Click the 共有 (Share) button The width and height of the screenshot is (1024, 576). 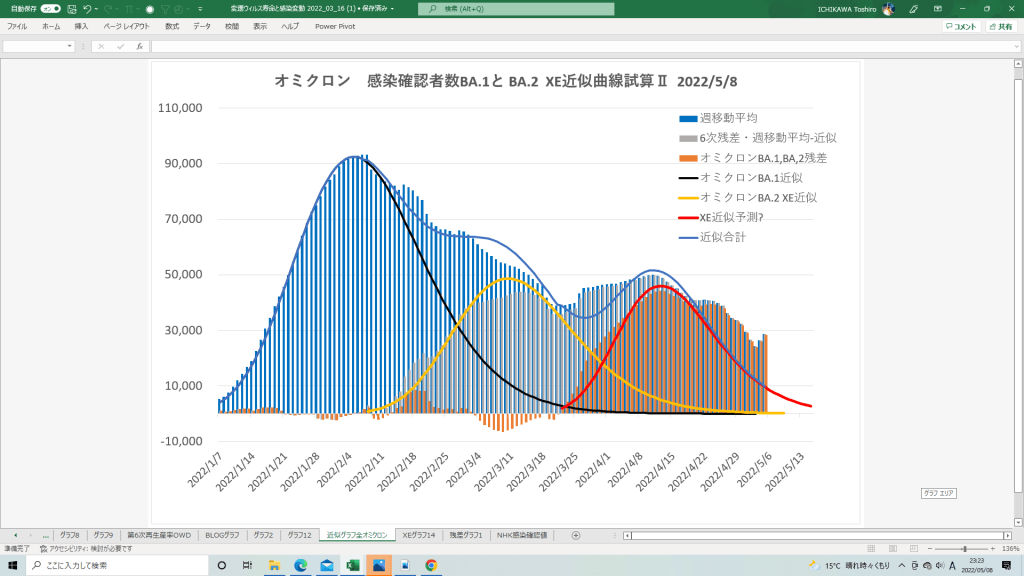coord(1000,26)
